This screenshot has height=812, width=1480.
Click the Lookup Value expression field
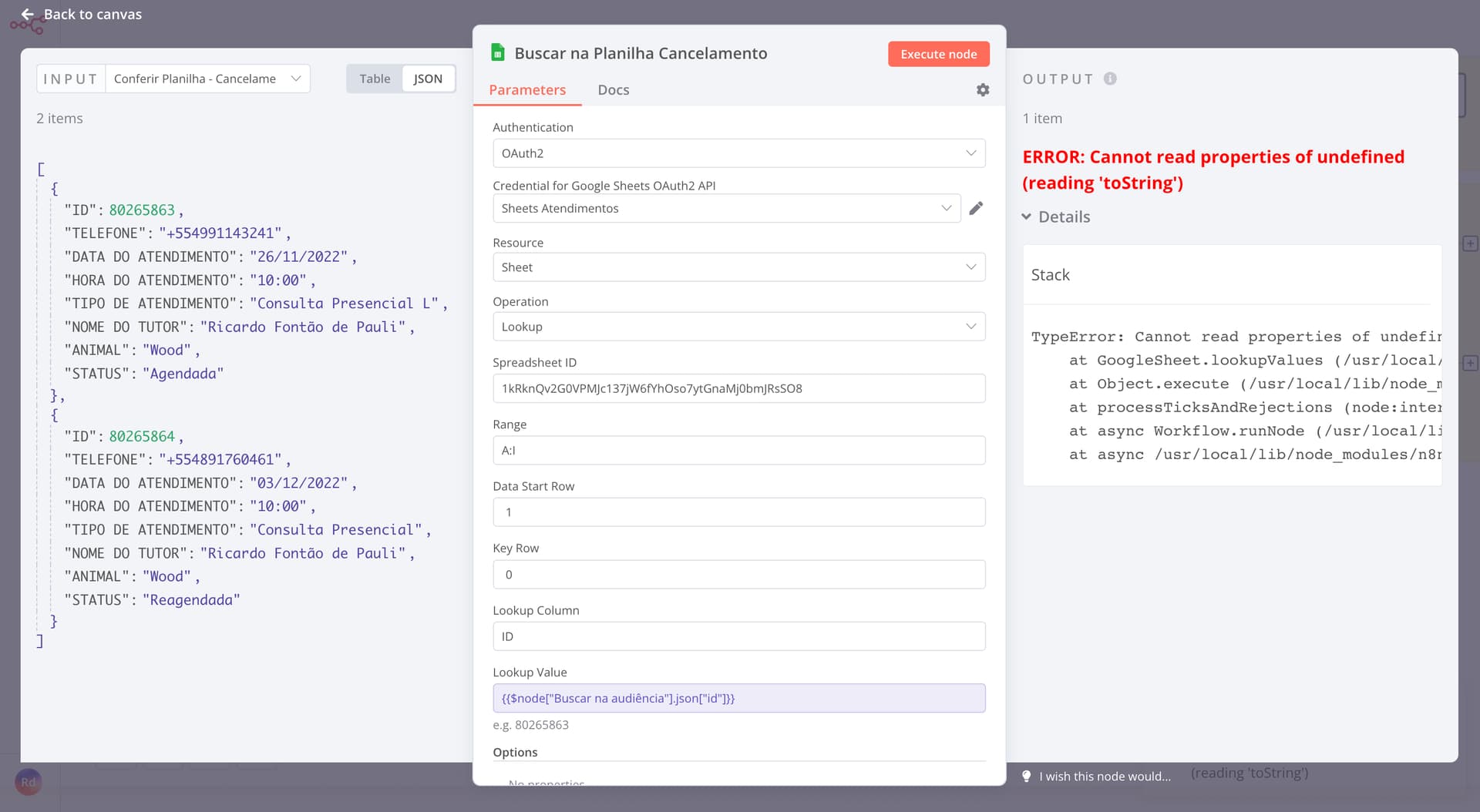pyautogui.click(x=738, y=698)
